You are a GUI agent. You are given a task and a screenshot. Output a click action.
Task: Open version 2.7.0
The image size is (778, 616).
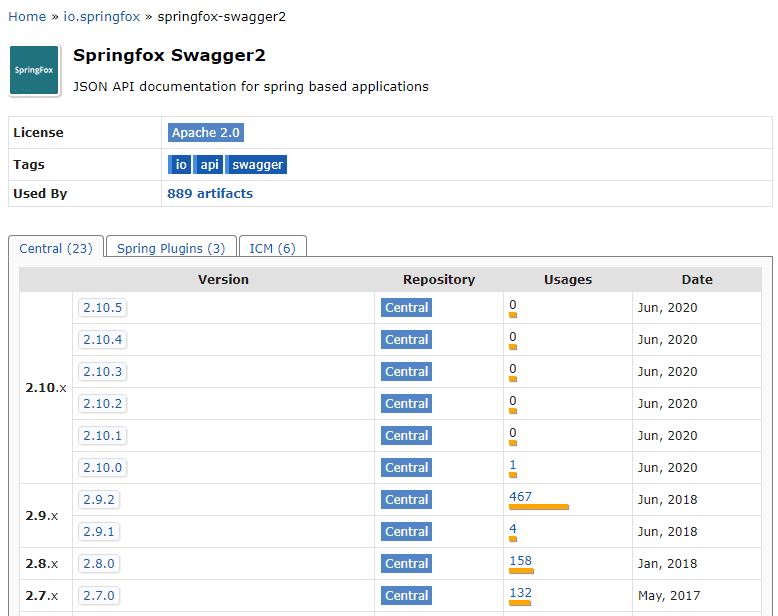pos(99,595)
